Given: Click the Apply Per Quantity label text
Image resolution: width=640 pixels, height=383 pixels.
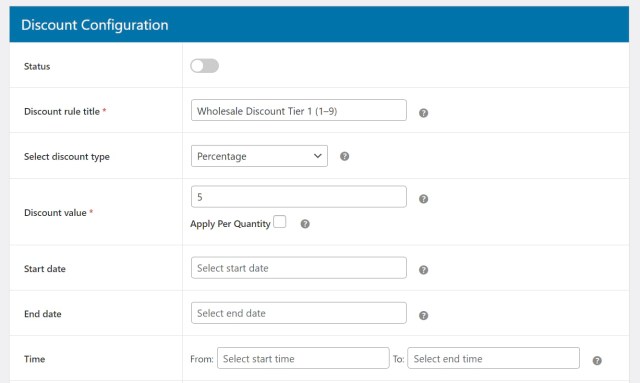Looking at the screenshot, I should pyautogui.click(x=230, y=224).
